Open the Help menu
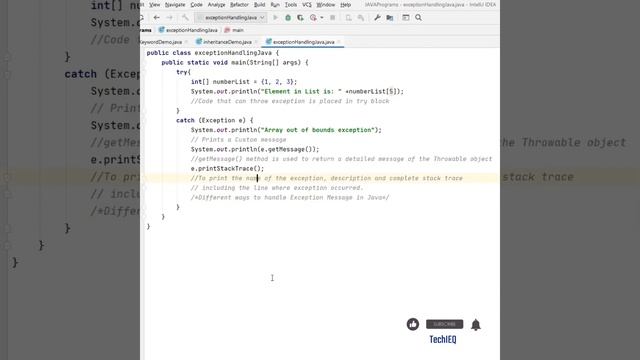 click(x=345, y=5)
